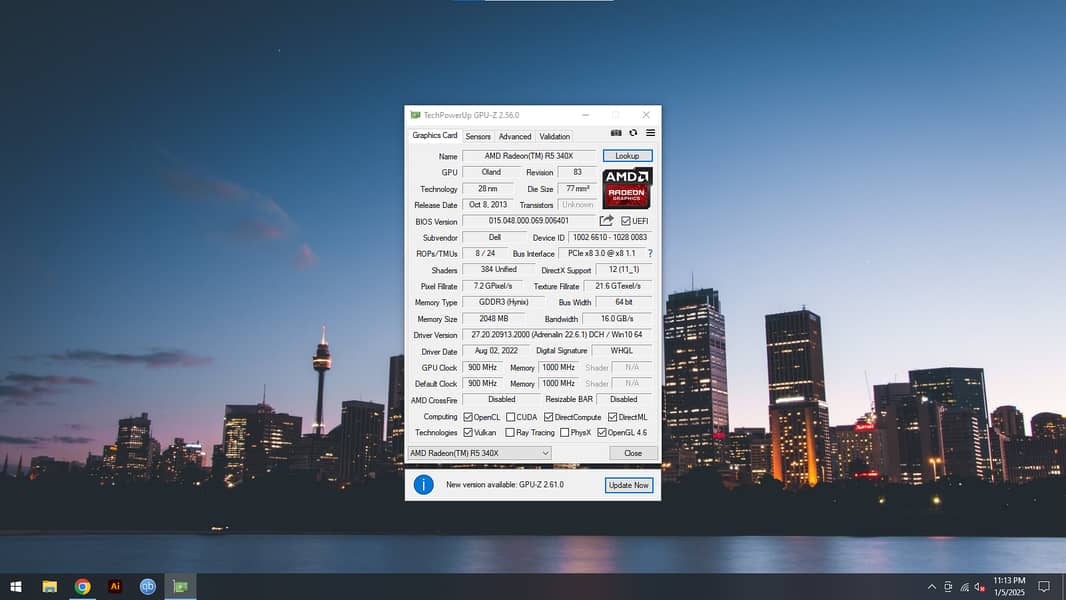Toggle the OpenGL 4.6 checkbox
This screenshot has width=1066, height=600.
tap(602, 432)
